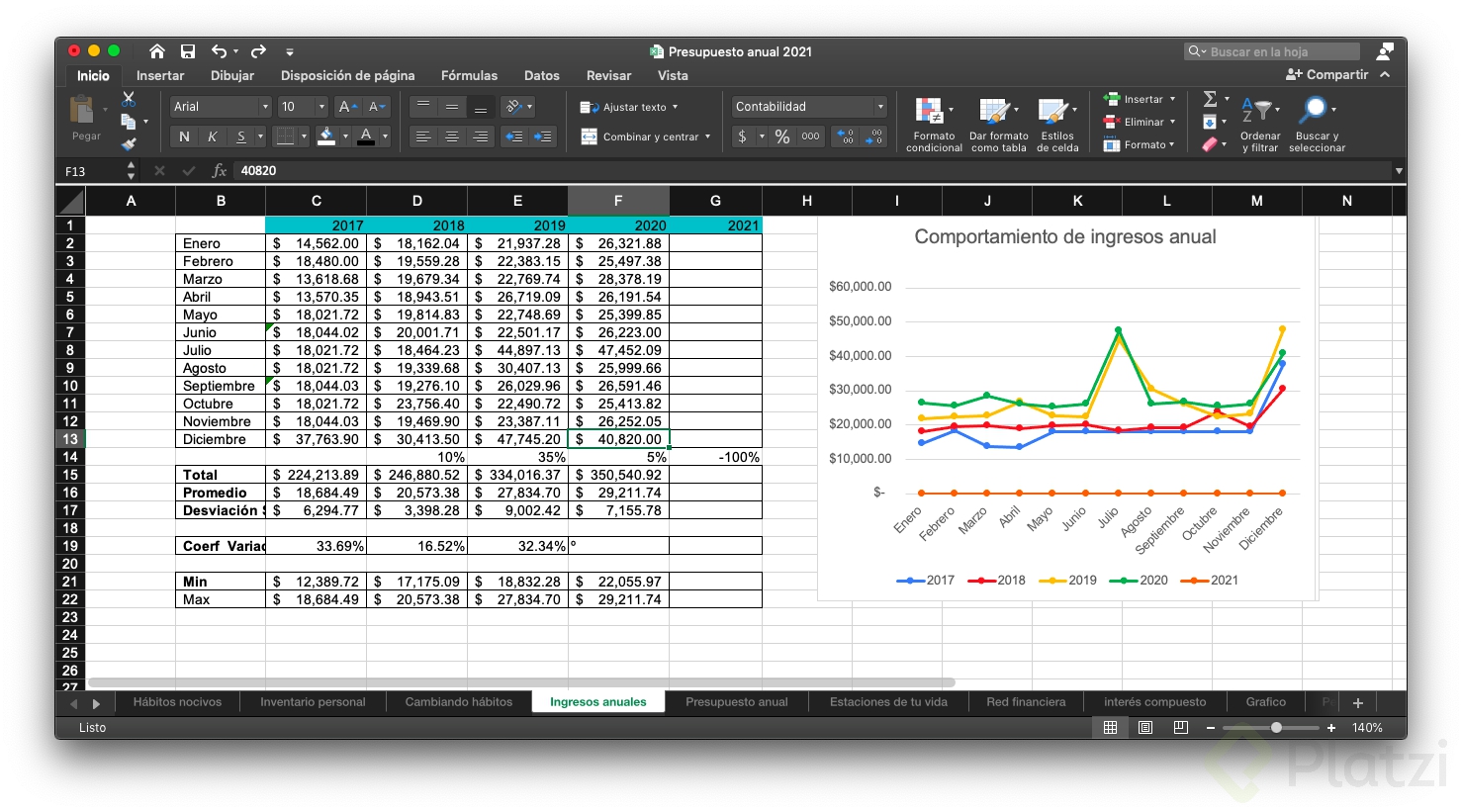
Task: Expand the formula bar
Action: coord(1399,171)
